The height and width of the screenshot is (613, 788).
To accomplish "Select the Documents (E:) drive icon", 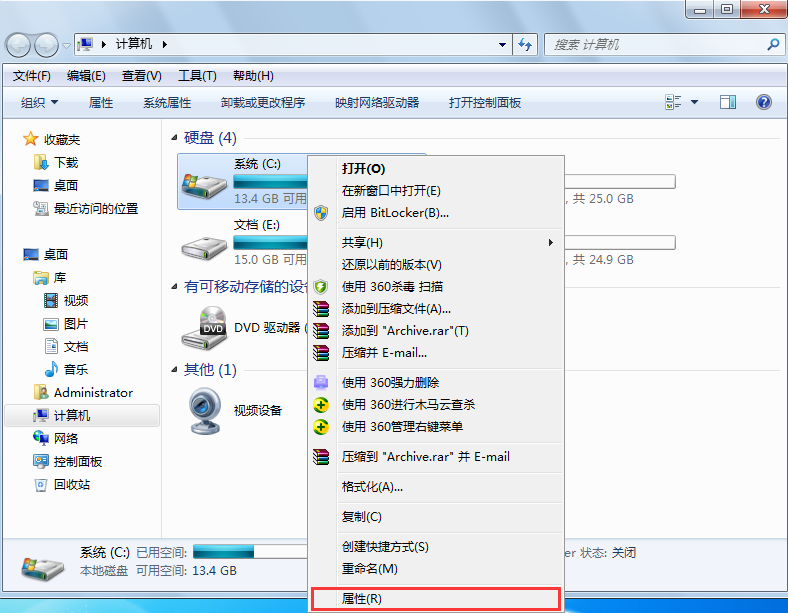I will click(202, 243).
